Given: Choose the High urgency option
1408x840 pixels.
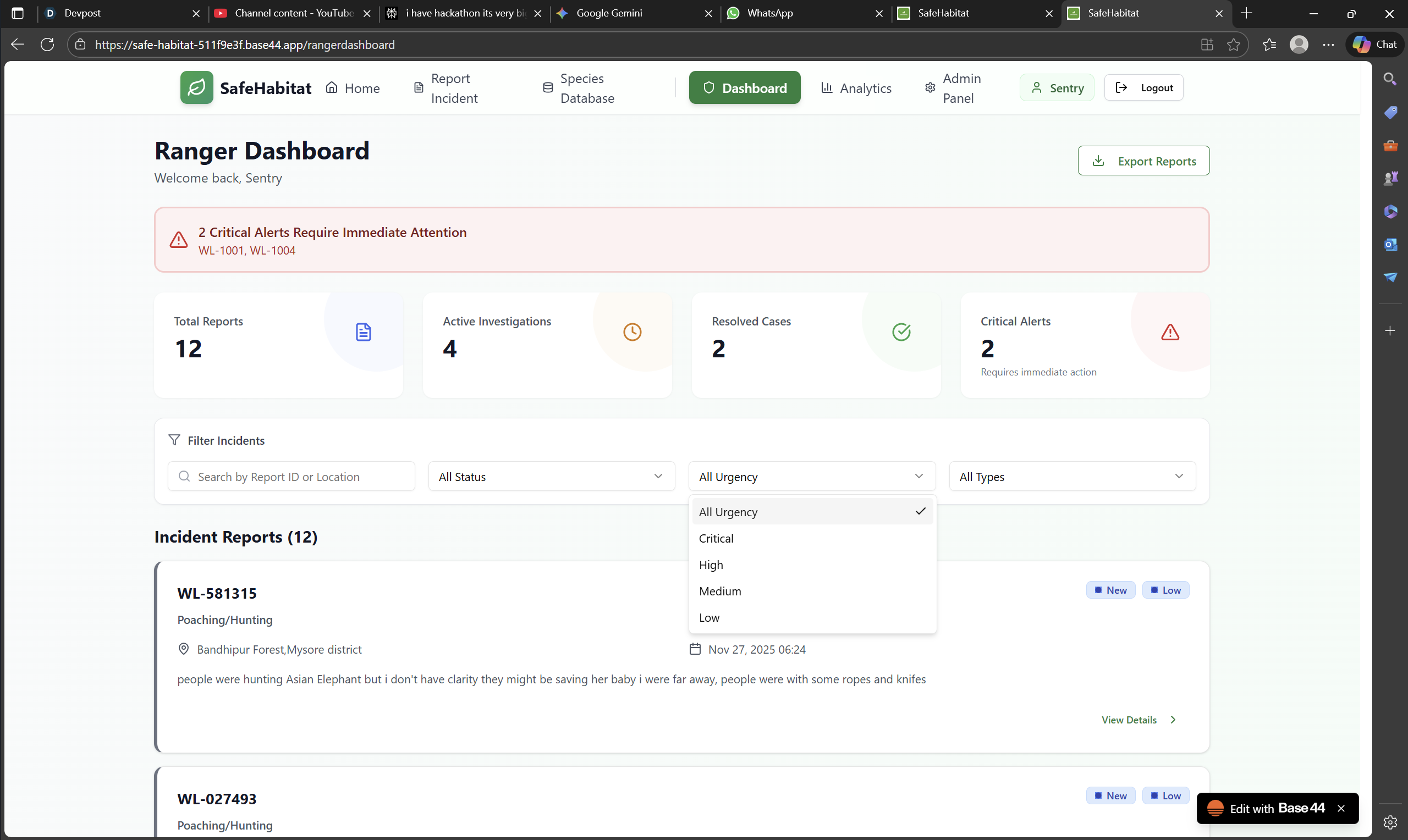Looking at the screenshot, I should [711, 565].
